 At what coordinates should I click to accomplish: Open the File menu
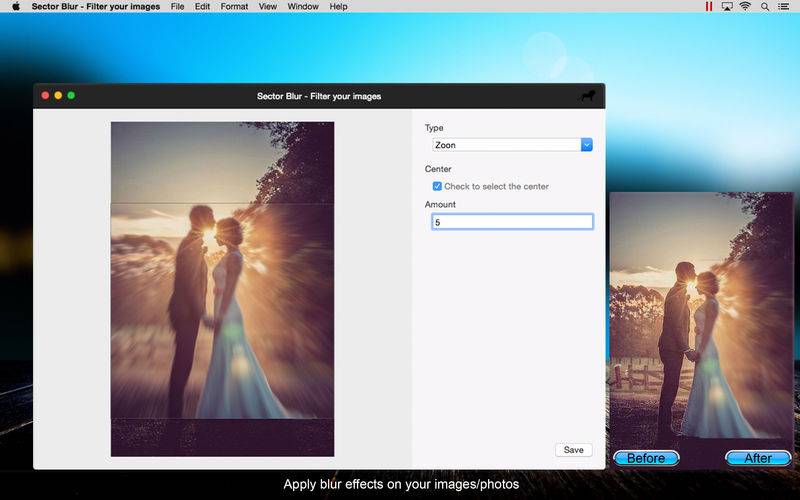(178, 7)
